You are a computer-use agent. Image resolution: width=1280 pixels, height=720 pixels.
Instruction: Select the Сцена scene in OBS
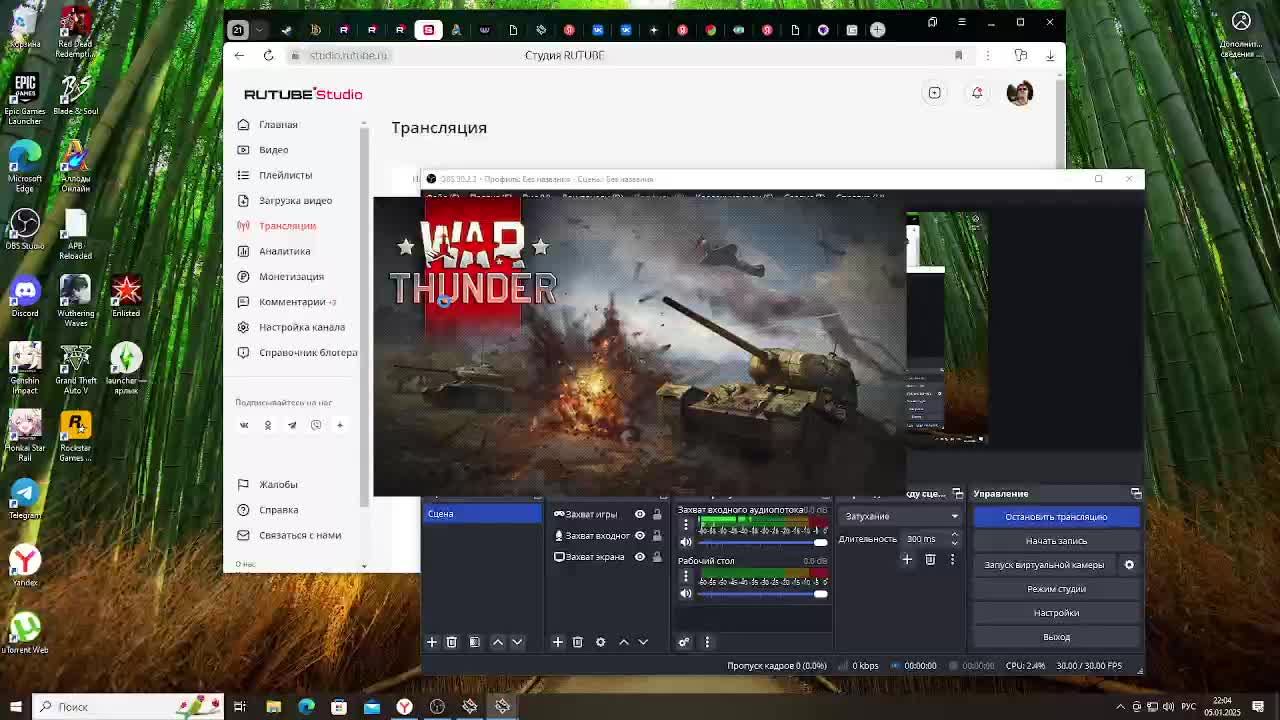pos(482,514)
